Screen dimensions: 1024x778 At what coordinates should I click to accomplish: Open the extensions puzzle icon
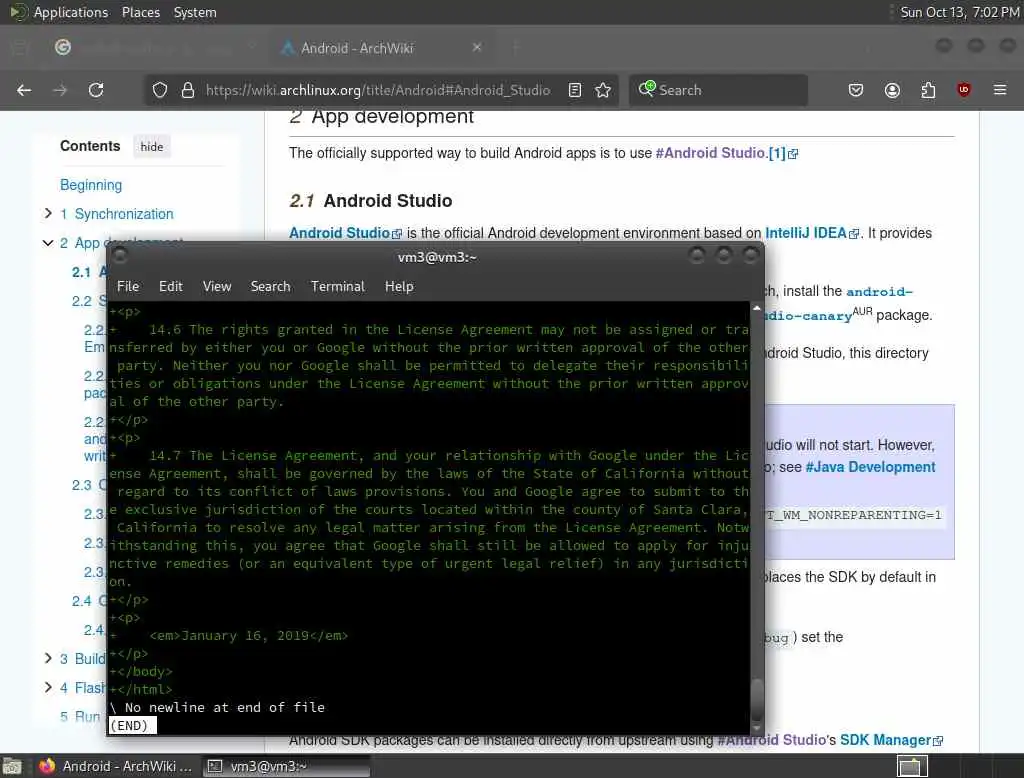(x=928, y=90)
